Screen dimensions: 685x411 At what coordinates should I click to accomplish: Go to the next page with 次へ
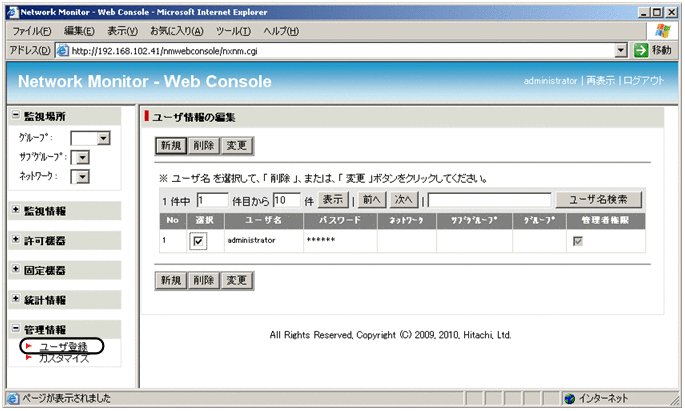click(x=404, y=200)
